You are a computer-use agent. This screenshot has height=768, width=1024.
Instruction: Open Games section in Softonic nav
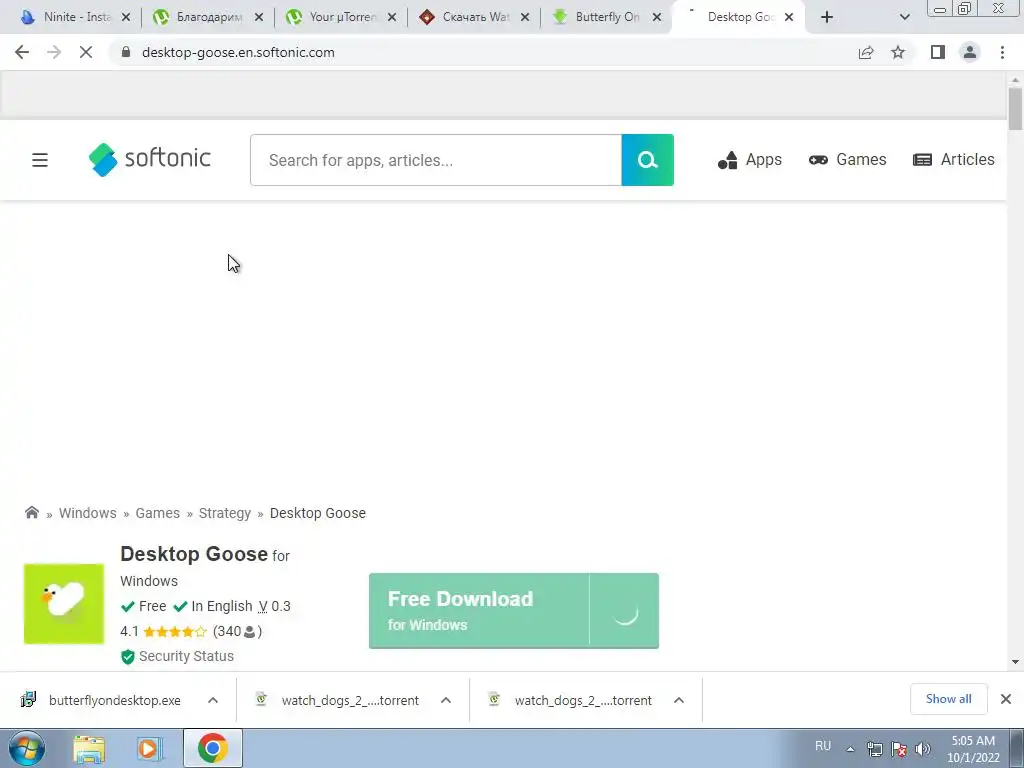click(848, 160)
